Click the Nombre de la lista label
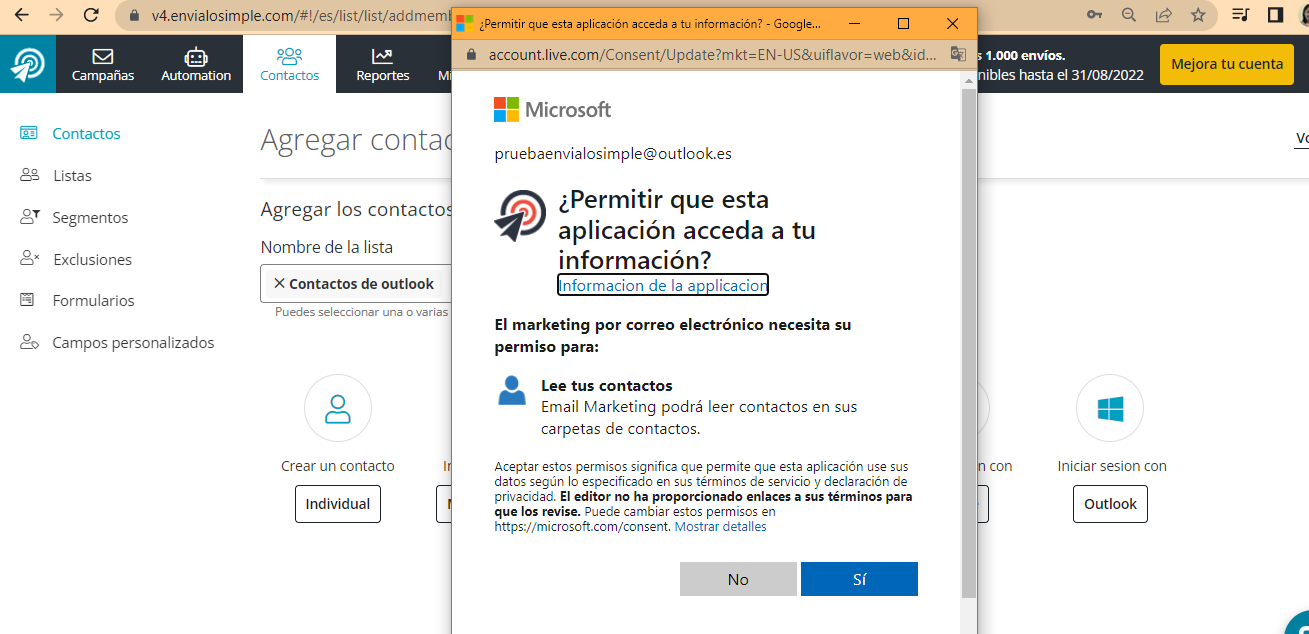Screen dimensions: 1309x634 click(x=327, y=247)
